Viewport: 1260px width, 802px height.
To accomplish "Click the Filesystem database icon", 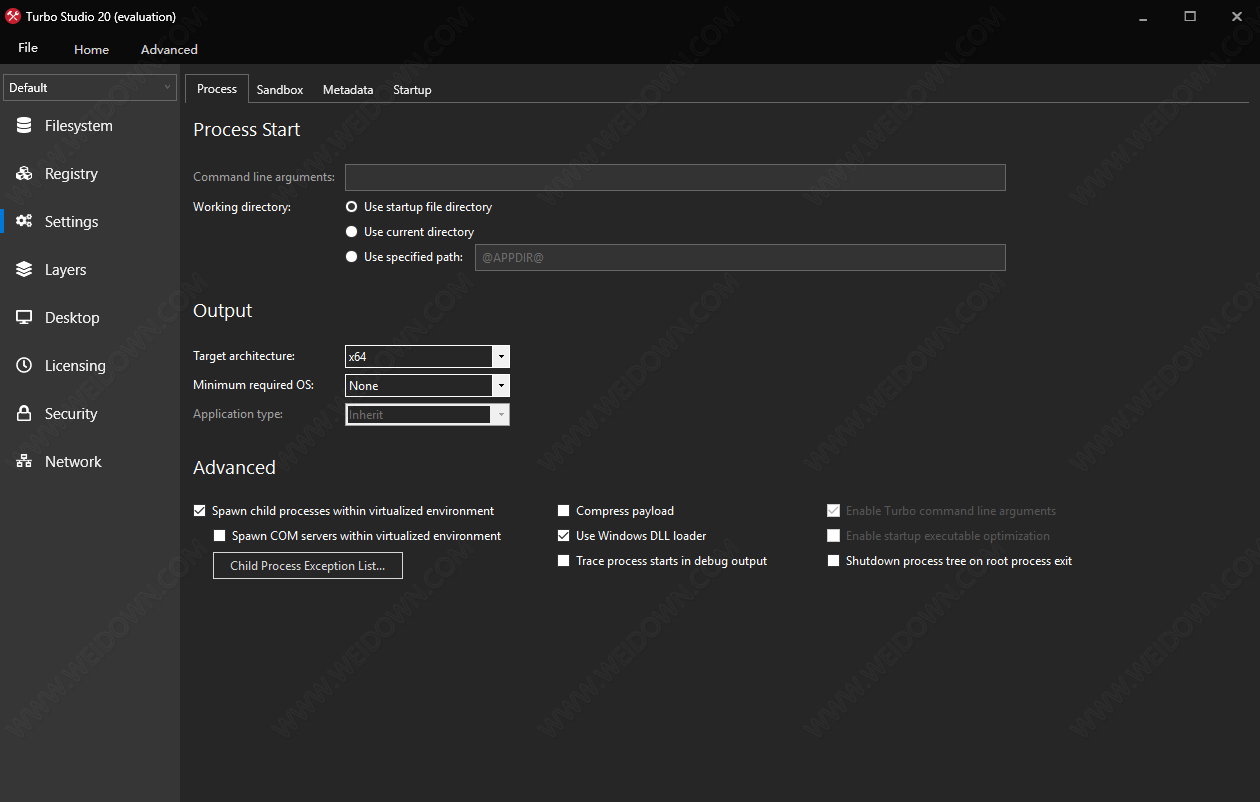I will (x=24, y=126).
